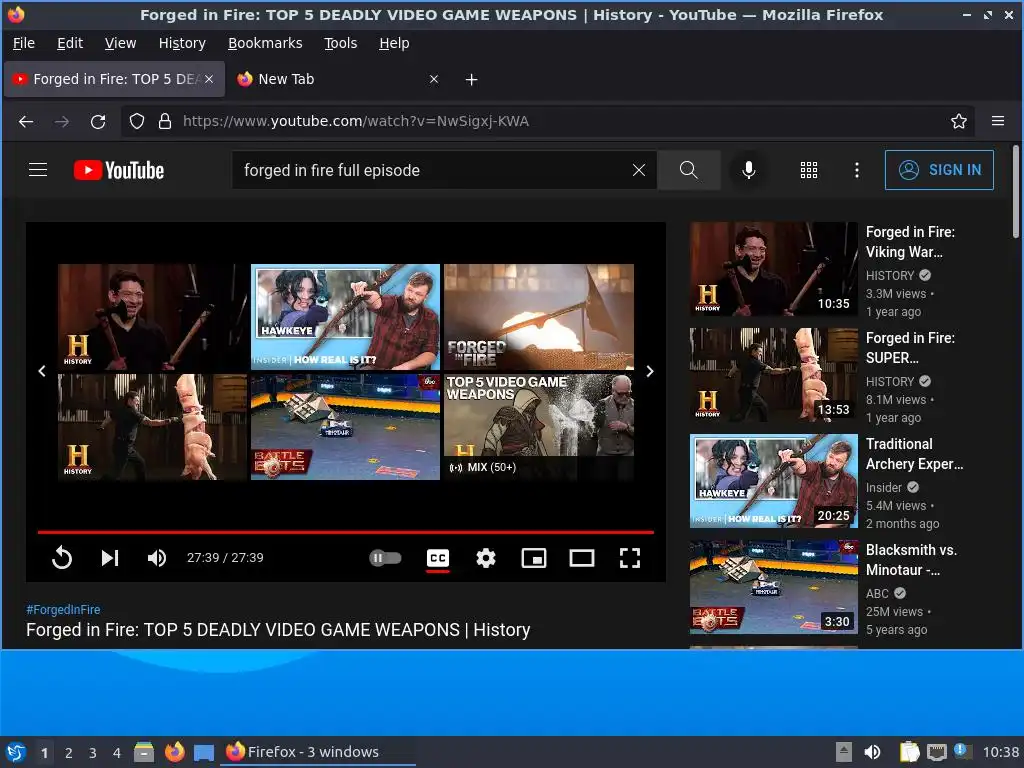Click the 3:30 BattleBots sidebar thumbnail
Viewport: 1024px width, 768px height.
click(x=774, y=586)
